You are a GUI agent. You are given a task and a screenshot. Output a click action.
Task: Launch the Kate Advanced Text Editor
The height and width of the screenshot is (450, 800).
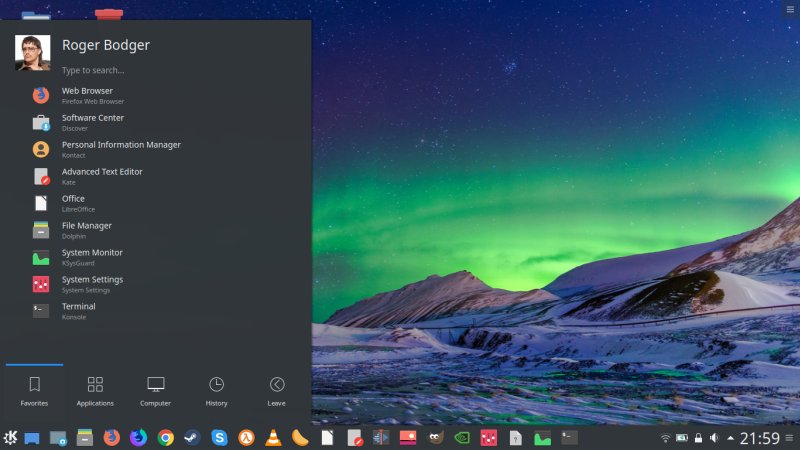tap(101, 176)
